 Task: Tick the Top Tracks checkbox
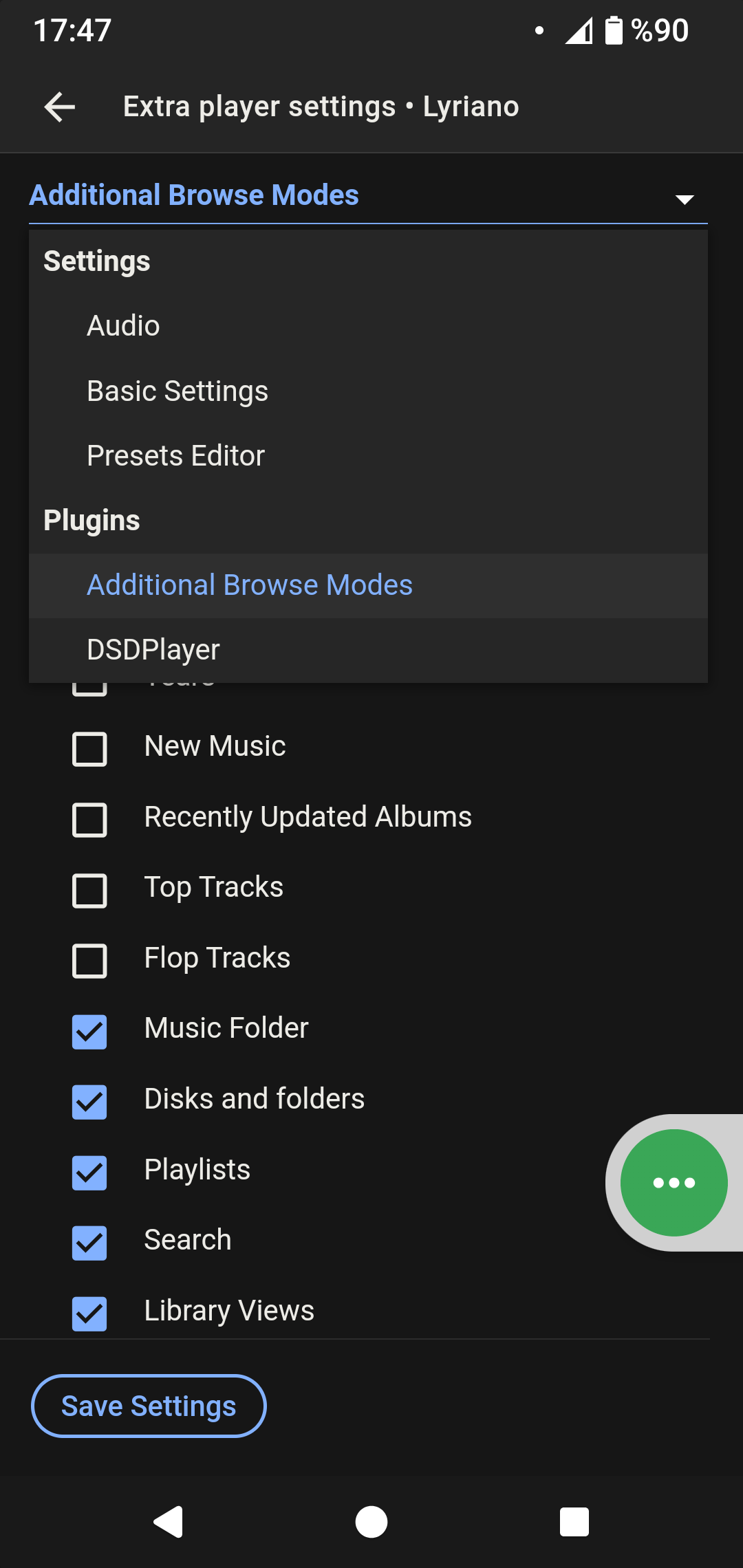(89, 890)
